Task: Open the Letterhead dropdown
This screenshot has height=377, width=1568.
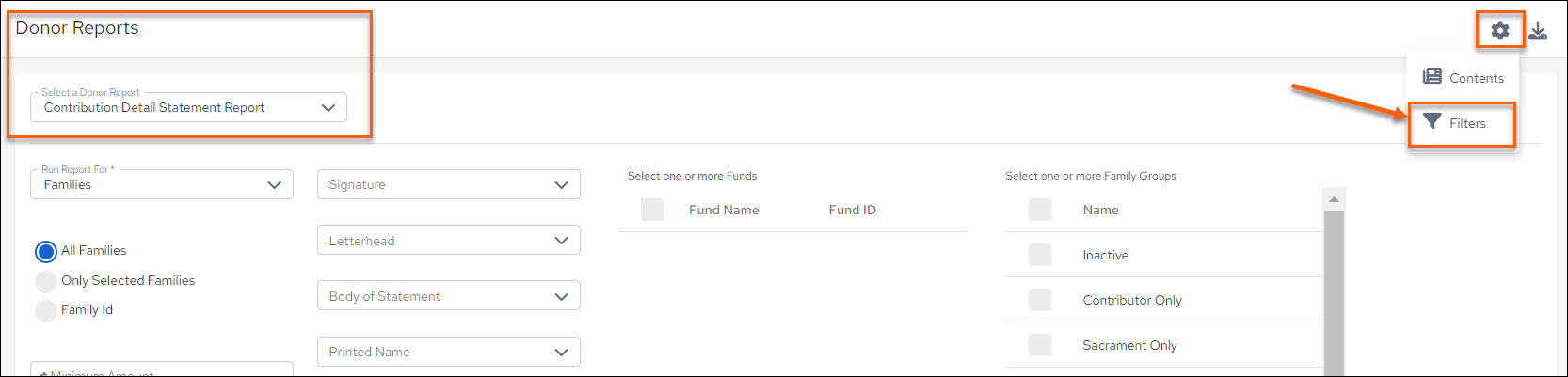Action: pyautogui.click(x=449, y=241)
